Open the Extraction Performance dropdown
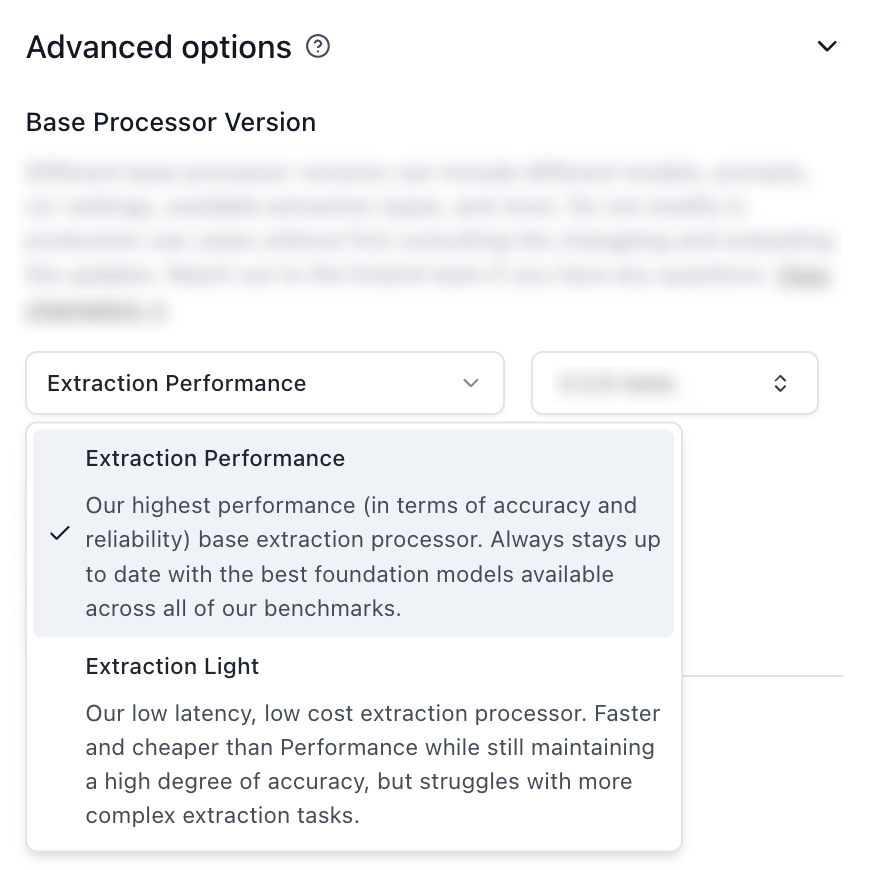Viewport: 870px width, 870px height. coord(265,383)
